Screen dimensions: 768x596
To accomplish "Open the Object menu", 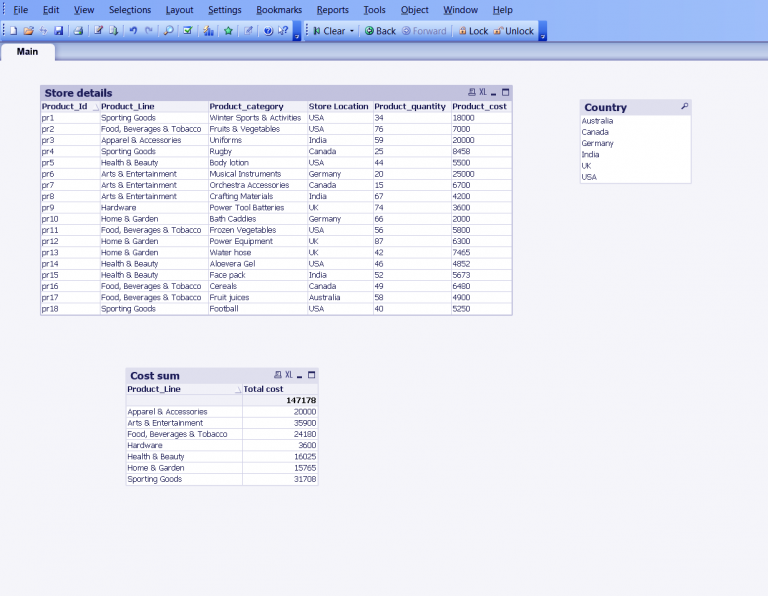I will coord(414,10).
